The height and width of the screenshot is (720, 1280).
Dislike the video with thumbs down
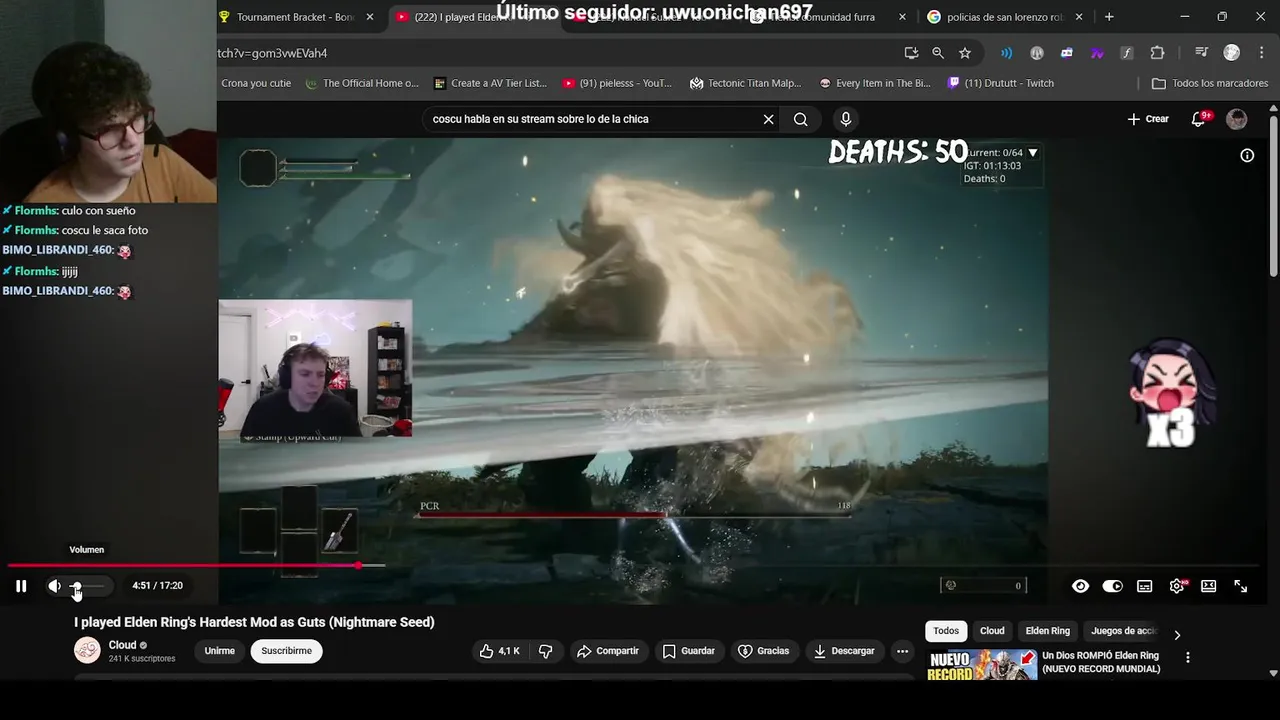pyautogui.click(x=546, y=651)
